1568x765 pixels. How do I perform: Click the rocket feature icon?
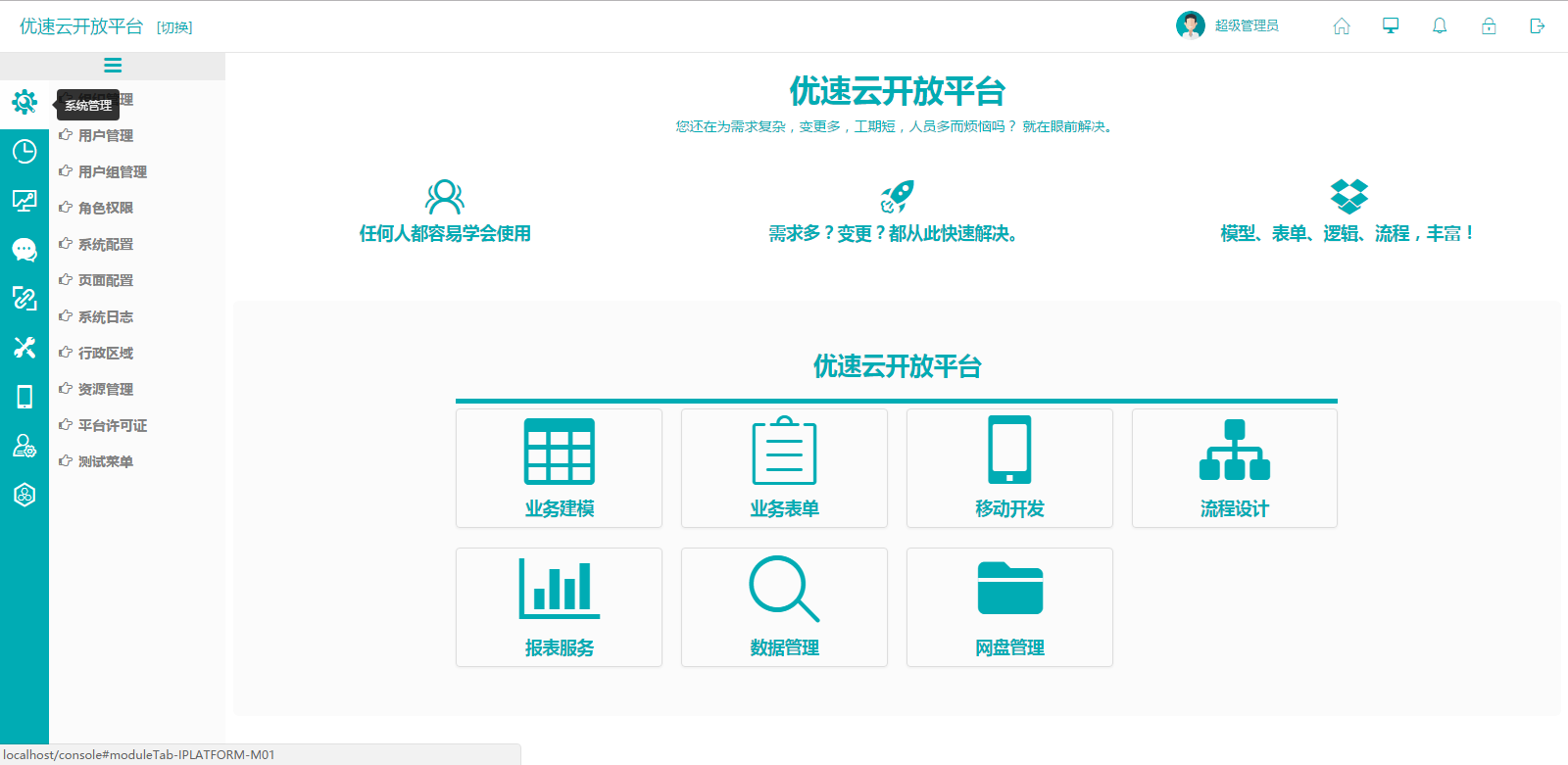(897, 197)
